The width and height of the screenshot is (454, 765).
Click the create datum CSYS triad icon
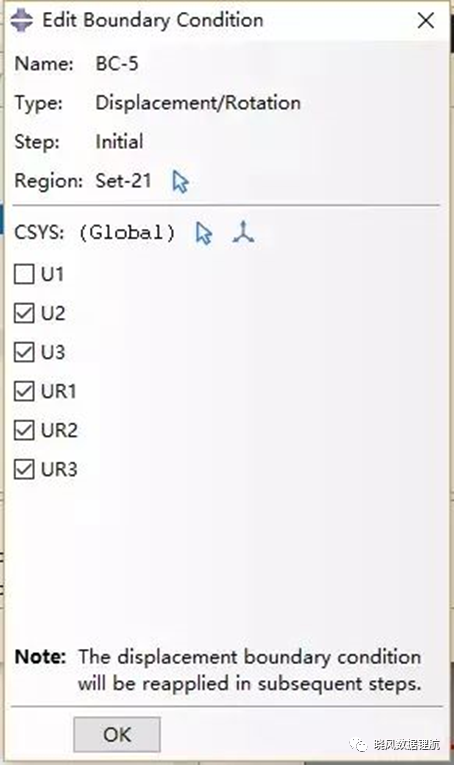(243, 233)
